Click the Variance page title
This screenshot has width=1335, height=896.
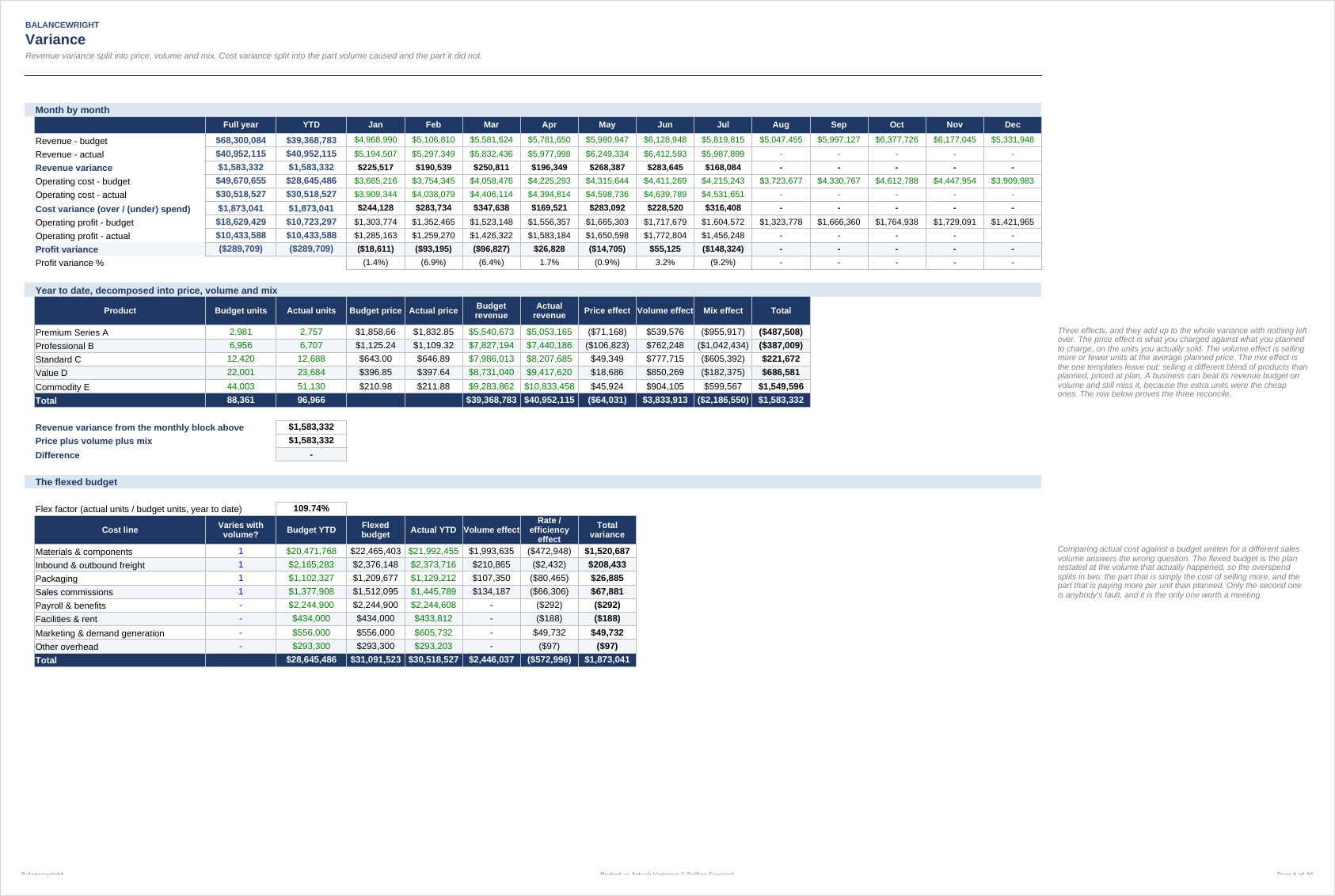(x=55, y=40)
